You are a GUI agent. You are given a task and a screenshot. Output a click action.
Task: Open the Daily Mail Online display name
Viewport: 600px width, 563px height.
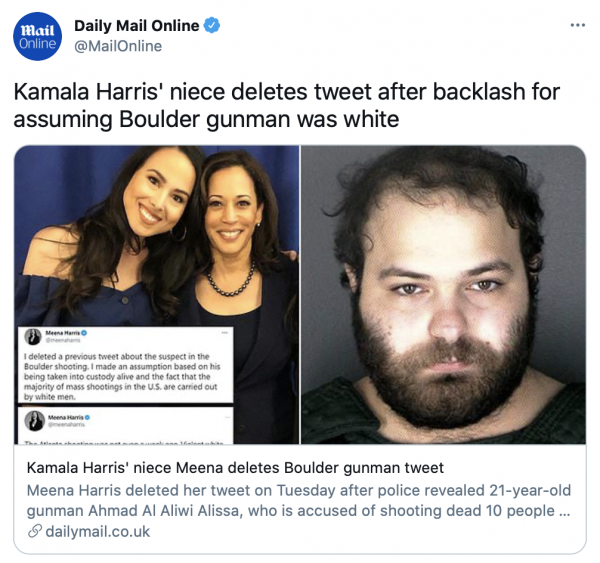coord(137,26)
